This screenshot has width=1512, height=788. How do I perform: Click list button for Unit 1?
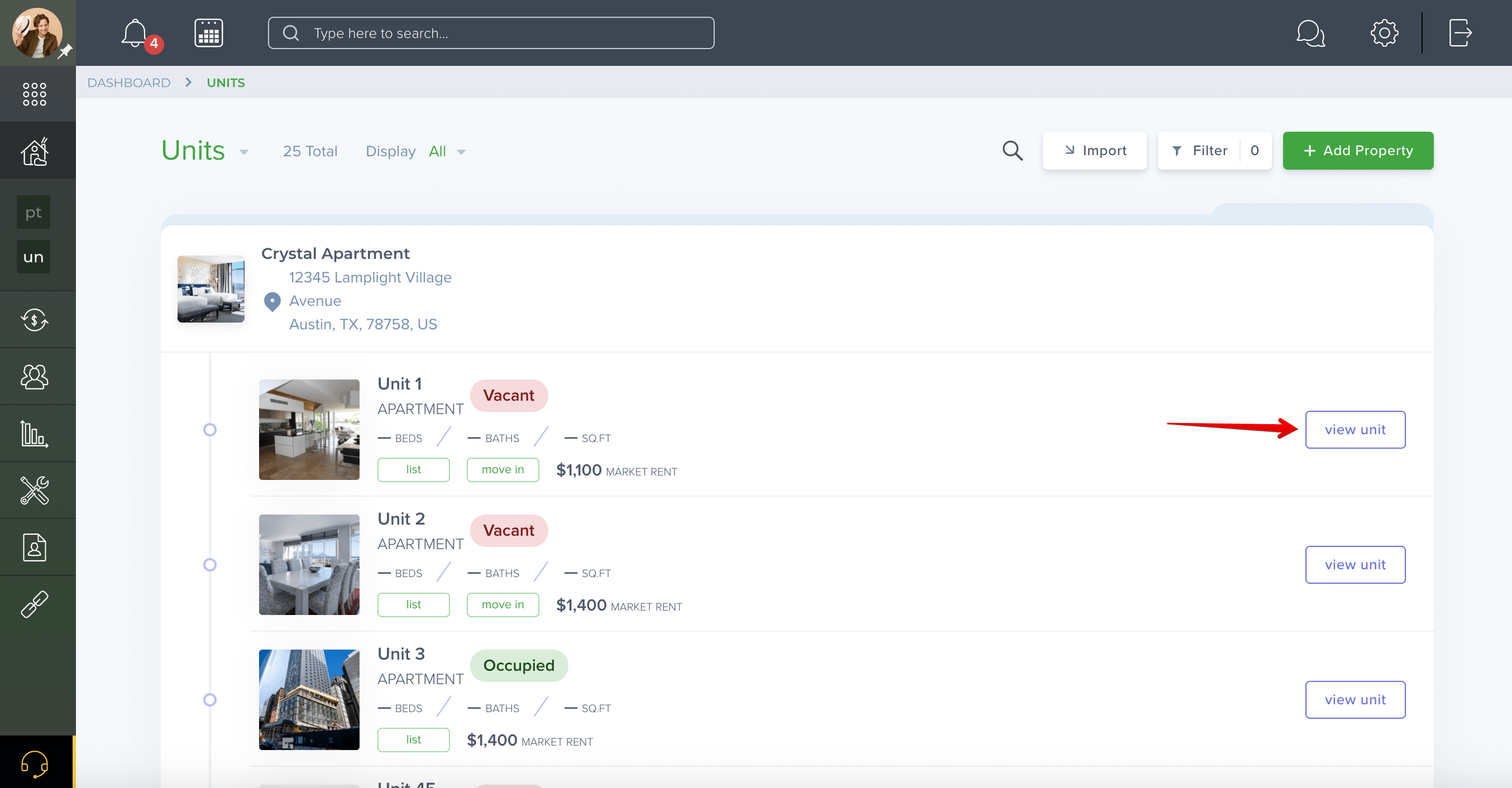[413, 469]
